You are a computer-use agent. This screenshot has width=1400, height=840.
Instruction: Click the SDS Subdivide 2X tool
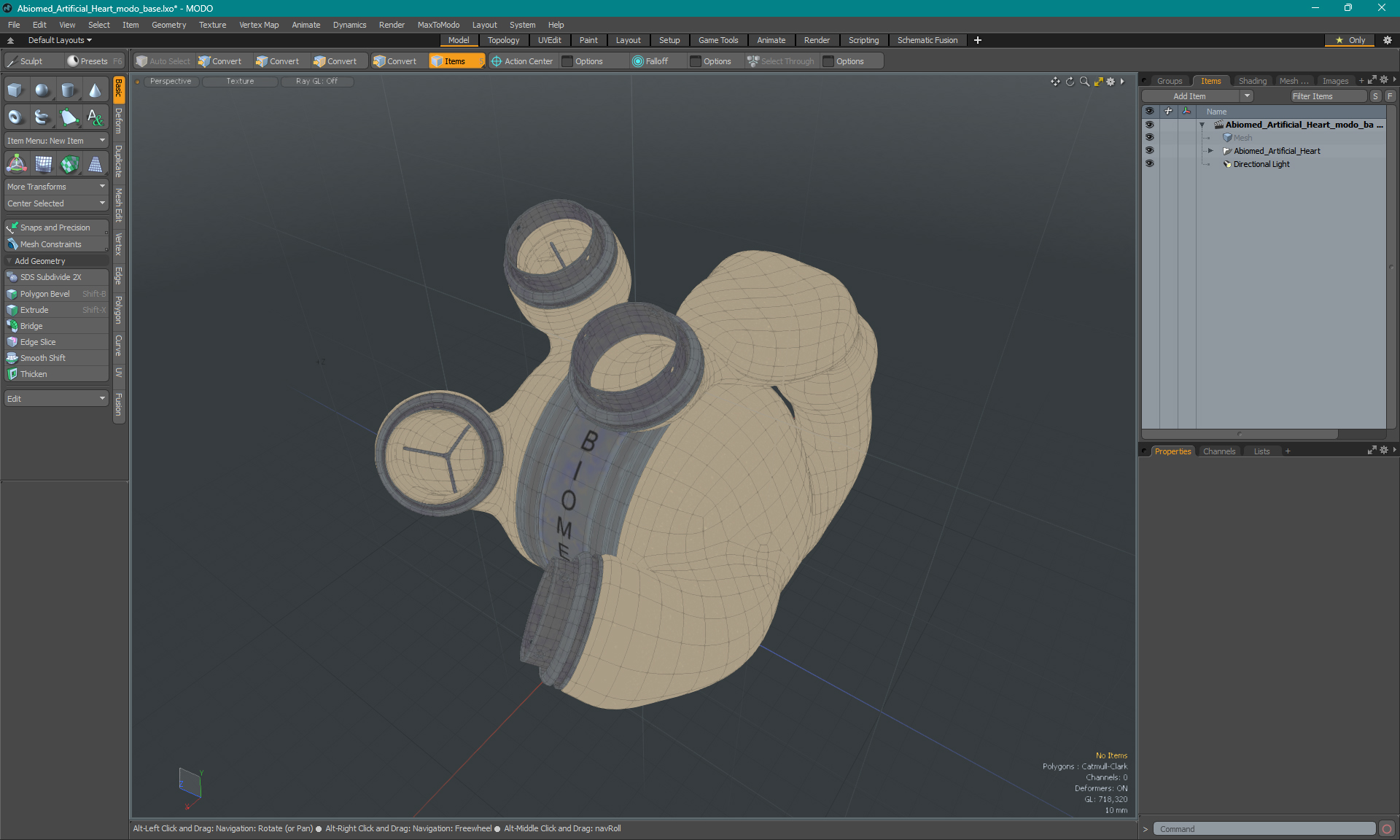tap(56, 277)
